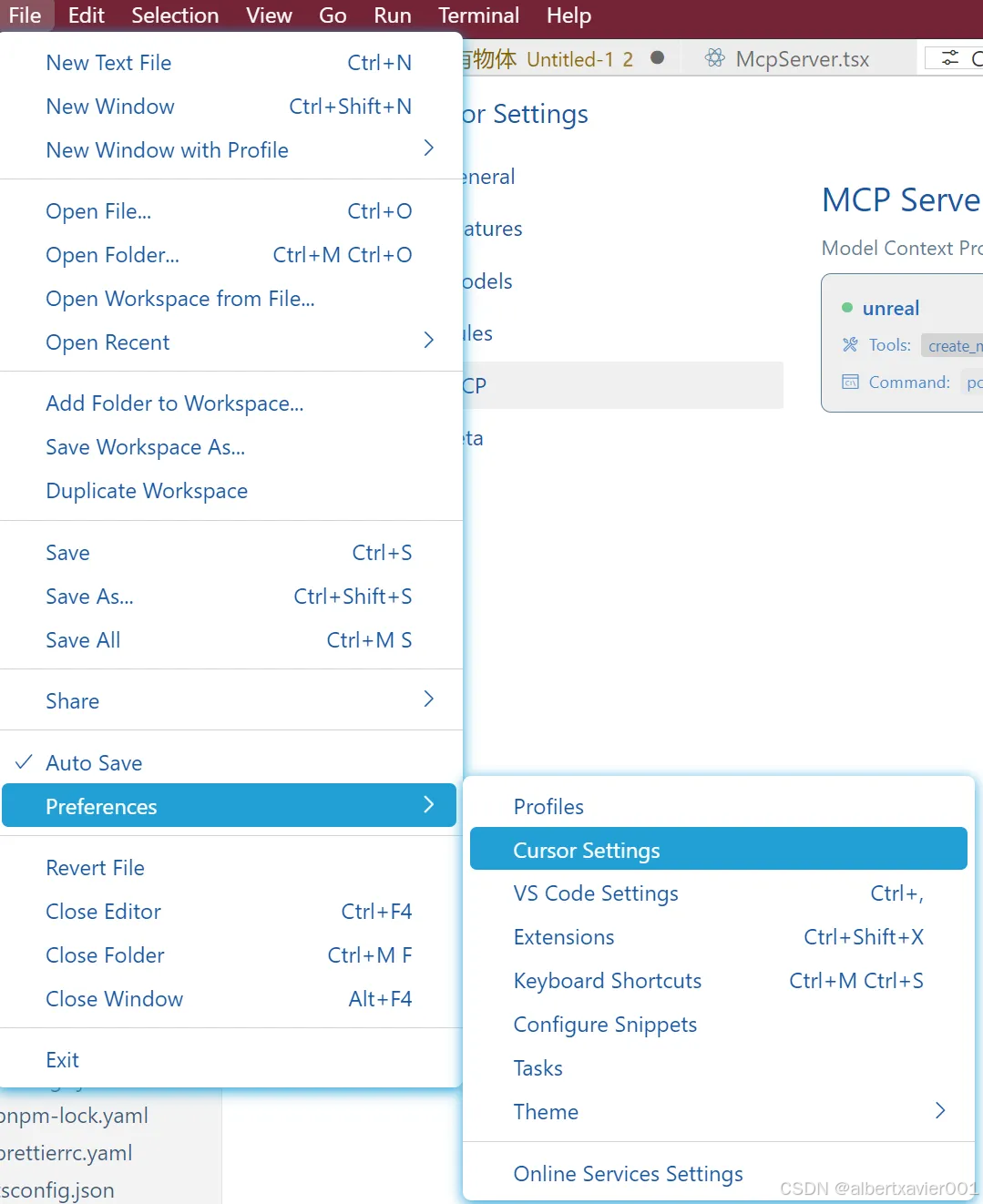Expand New Window with Profile submenu arrow

tap(428, 148)
